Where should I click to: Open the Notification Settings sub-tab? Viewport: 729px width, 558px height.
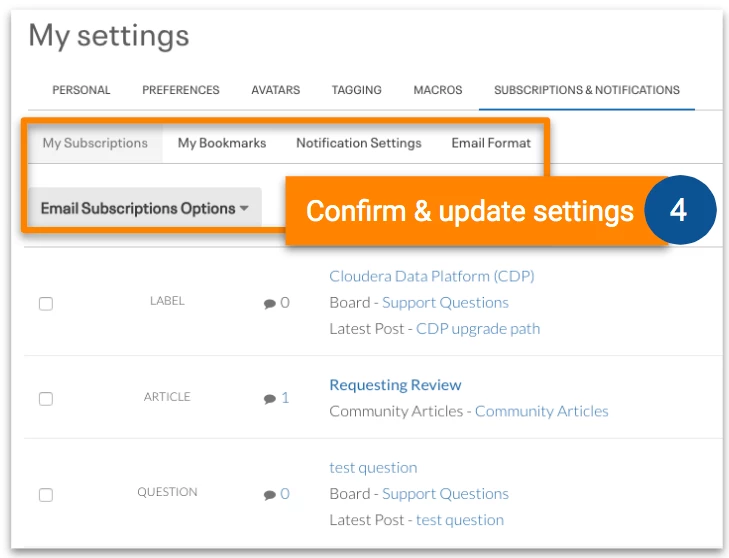pos(359,143)
